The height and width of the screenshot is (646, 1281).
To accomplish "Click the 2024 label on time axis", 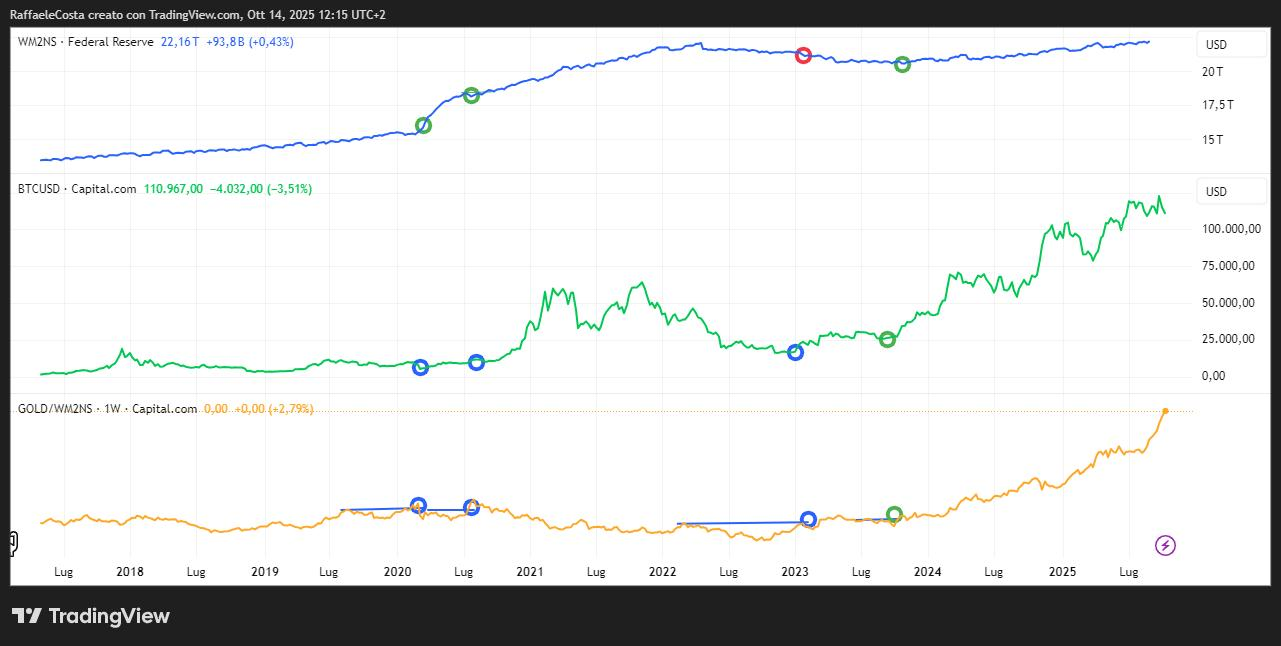I will pyautogui.click(x=927, y=572).
